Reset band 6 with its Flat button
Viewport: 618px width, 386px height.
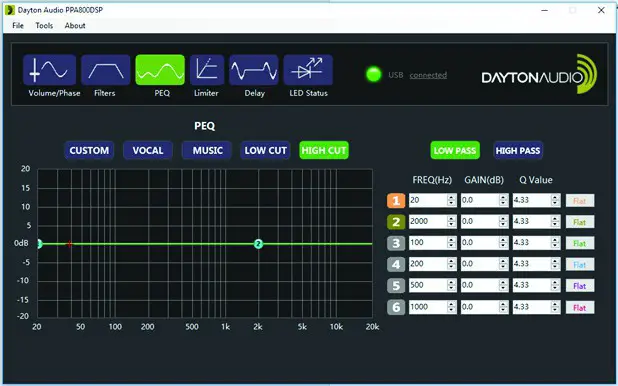[x=580, y=308]
